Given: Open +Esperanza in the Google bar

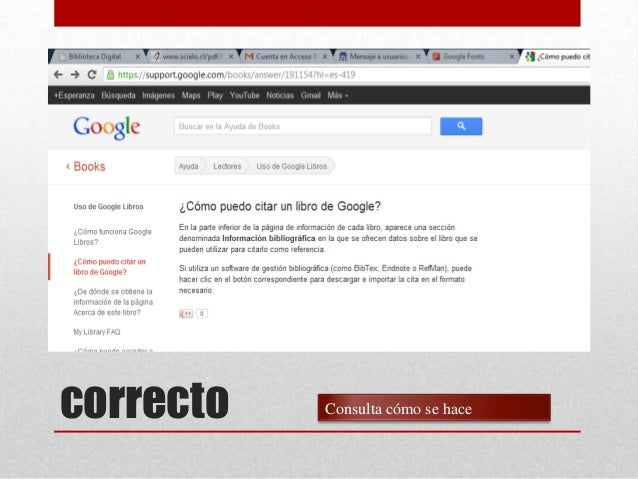Looking at the screenshot, I should pos(74,96).
